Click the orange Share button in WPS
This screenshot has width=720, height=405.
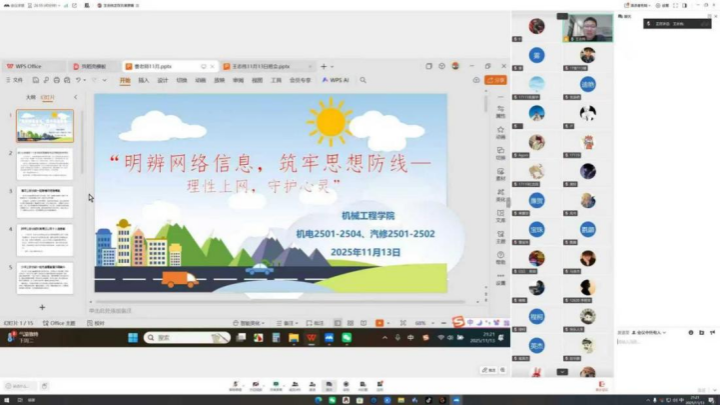[495, 80]
